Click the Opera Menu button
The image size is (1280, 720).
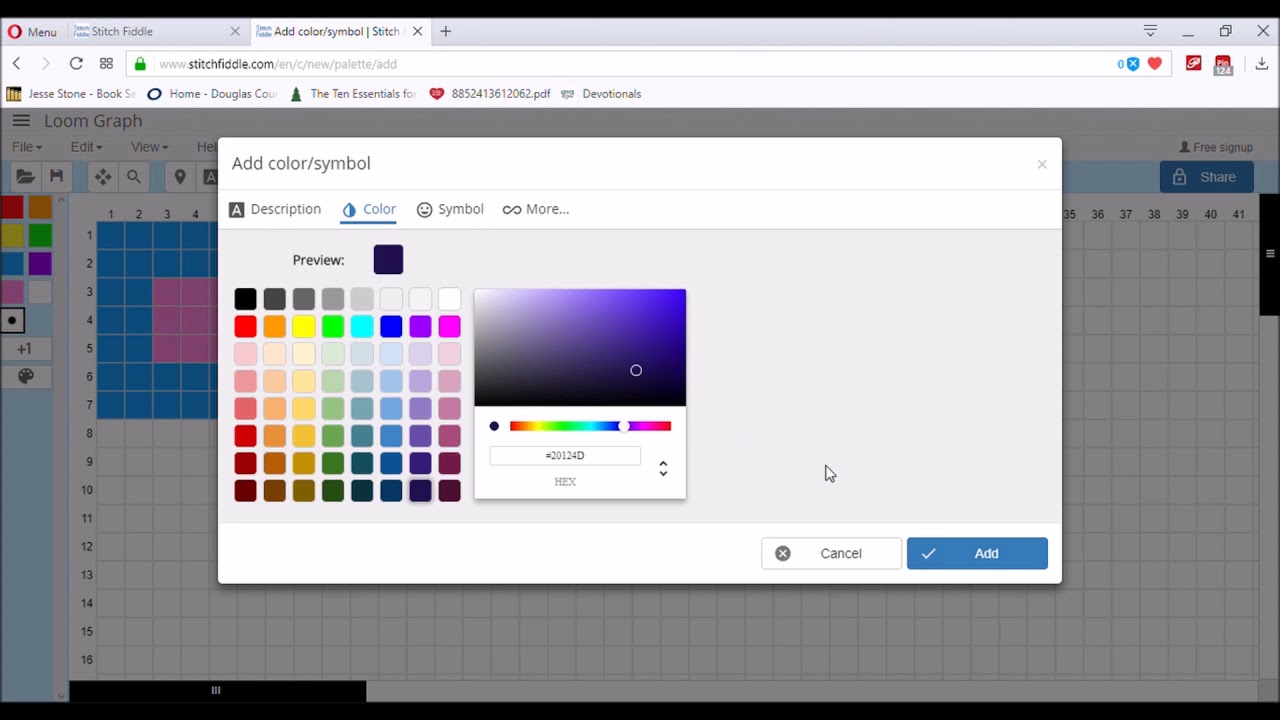pos(32,32)
